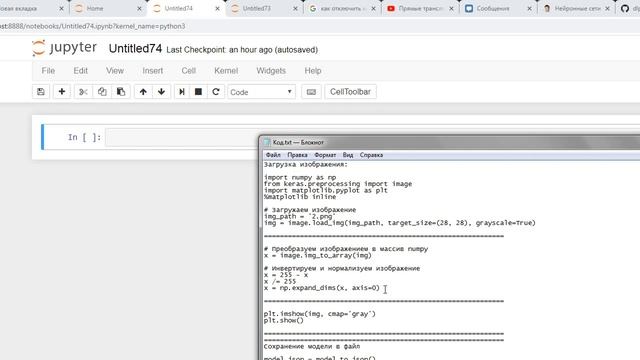Click the Jupyter logo
This screenshot has width=640, height=360.
64,48
